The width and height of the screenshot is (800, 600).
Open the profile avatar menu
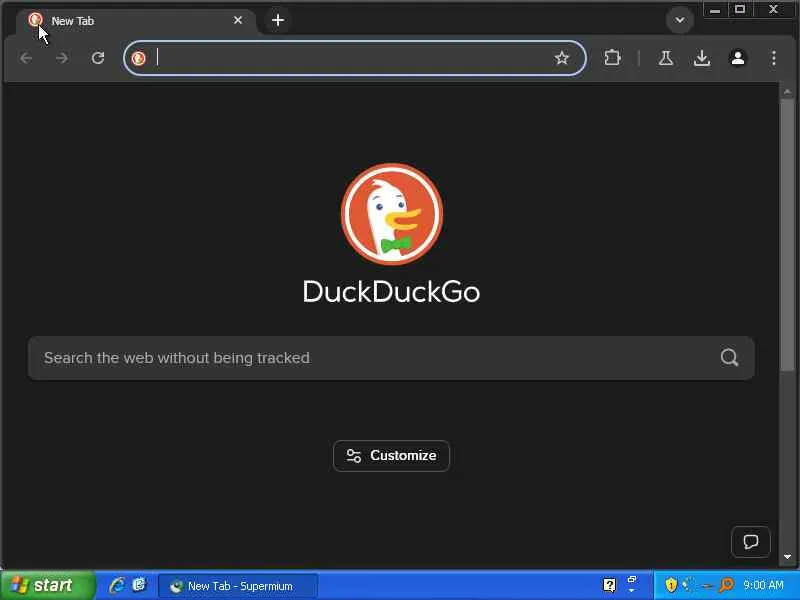pos(738,58)
